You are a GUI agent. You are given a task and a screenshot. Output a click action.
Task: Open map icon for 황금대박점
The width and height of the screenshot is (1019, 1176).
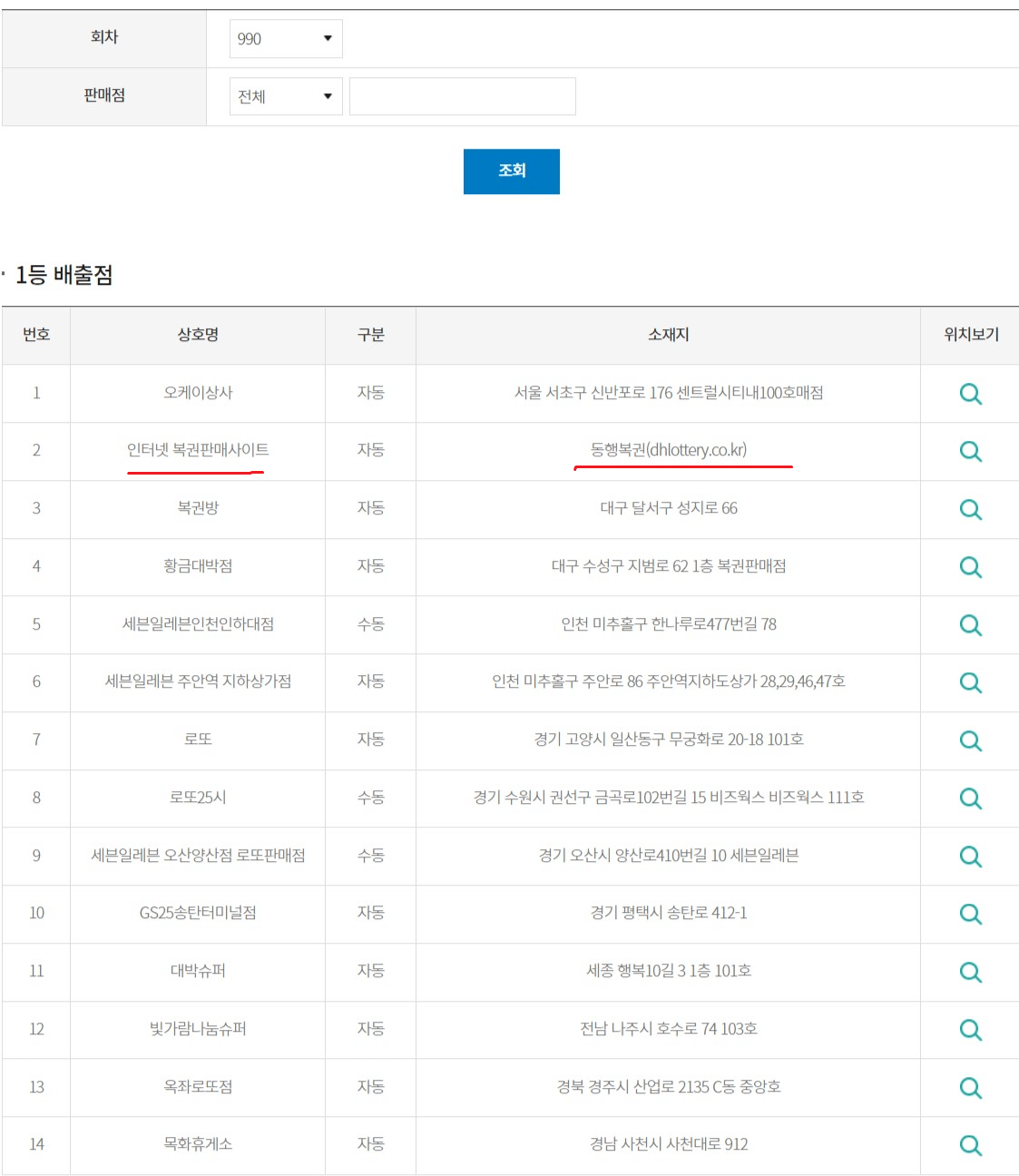tap(970, 567)
